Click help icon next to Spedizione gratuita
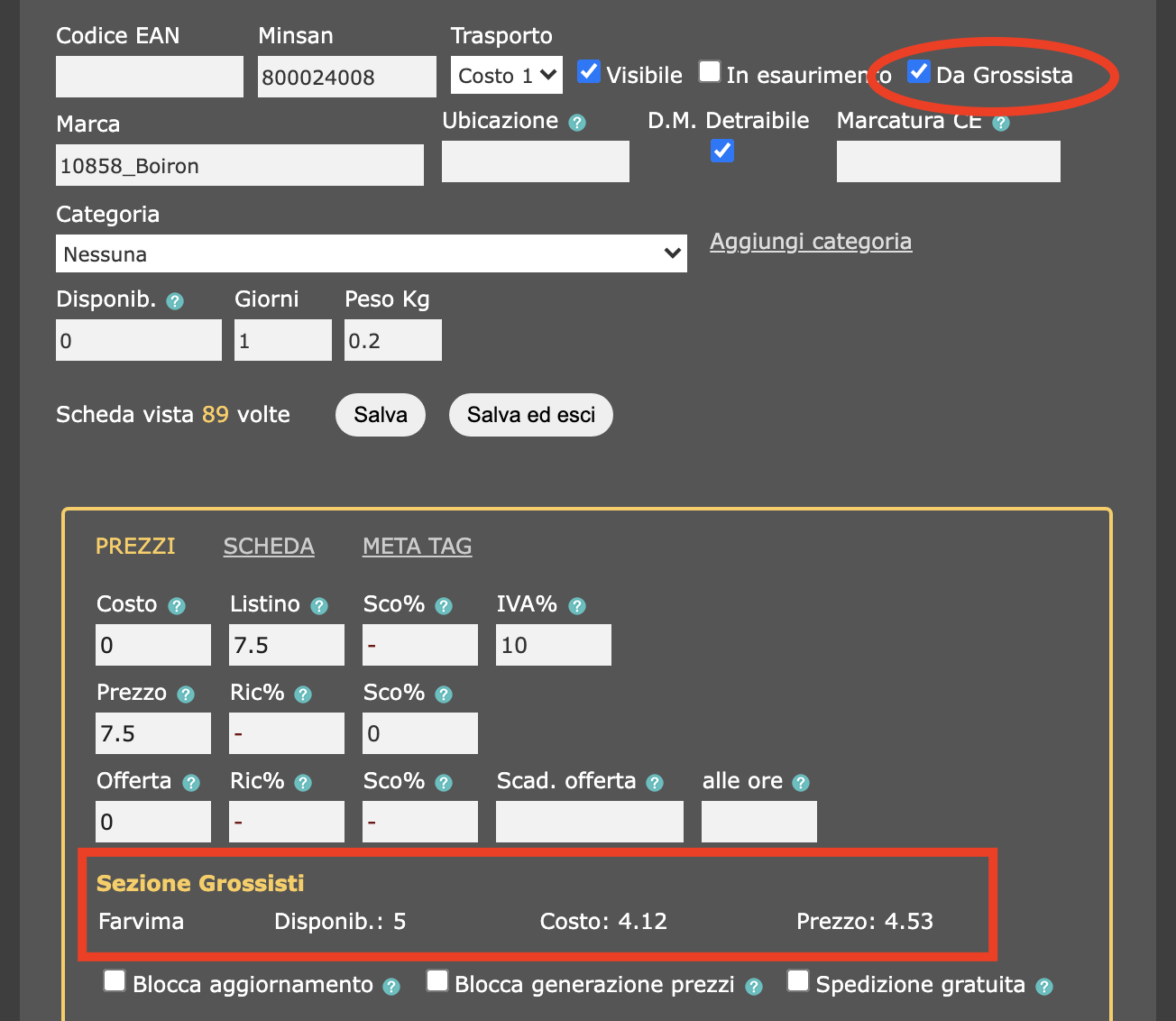Screen dimensions: 1176x1021 point(1044,987)
